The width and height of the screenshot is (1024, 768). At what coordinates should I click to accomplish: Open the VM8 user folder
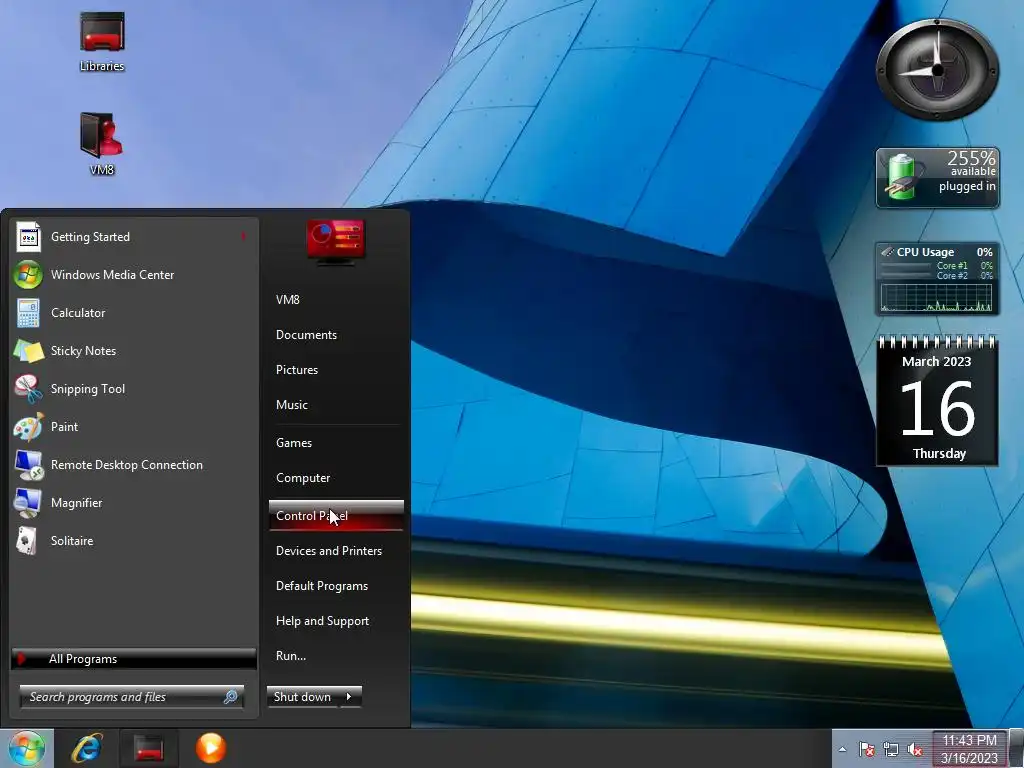coord(287,300)
